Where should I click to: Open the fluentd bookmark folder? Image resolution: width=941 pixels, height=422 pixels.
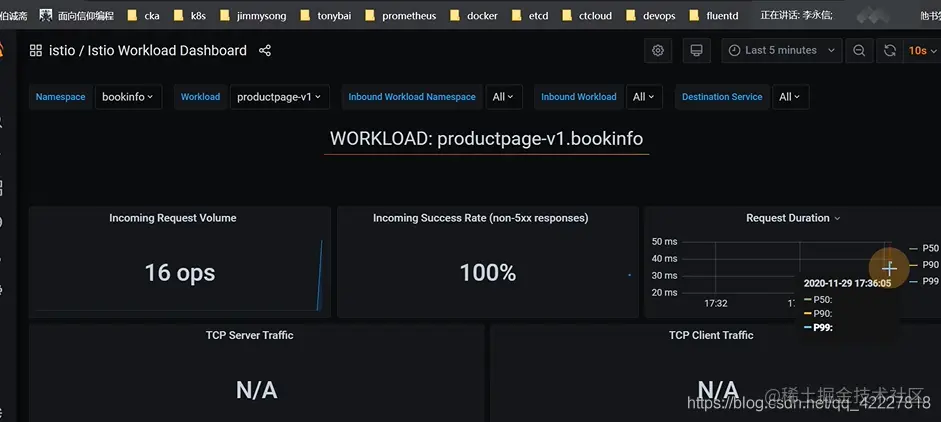click(x=714, y=16)
